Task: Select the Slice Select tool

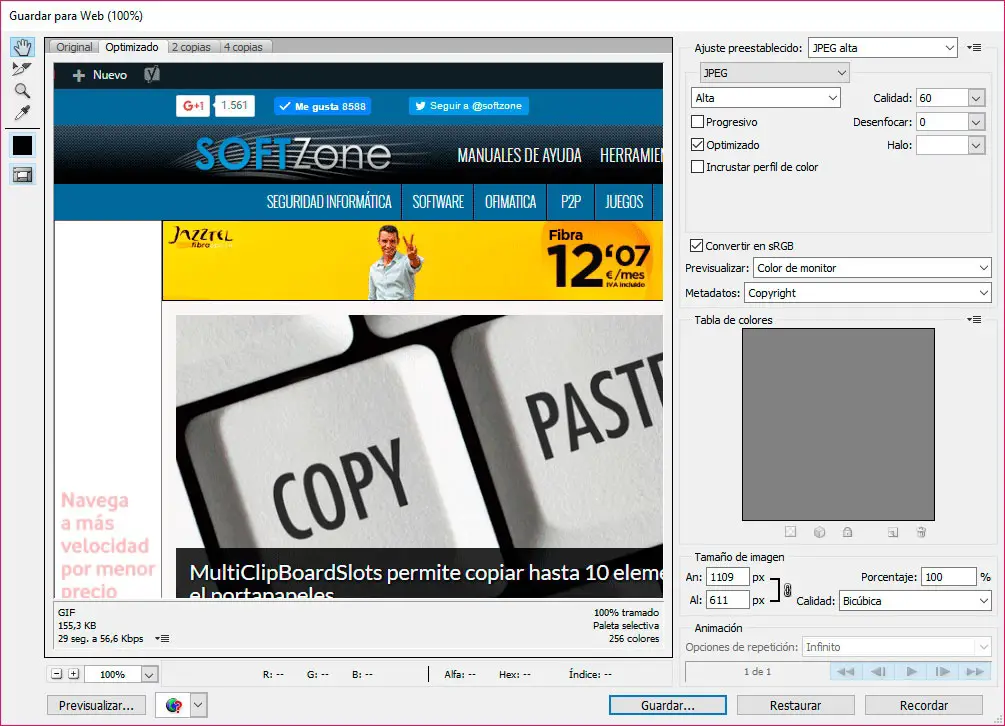Action: click(x=22, y=69)
